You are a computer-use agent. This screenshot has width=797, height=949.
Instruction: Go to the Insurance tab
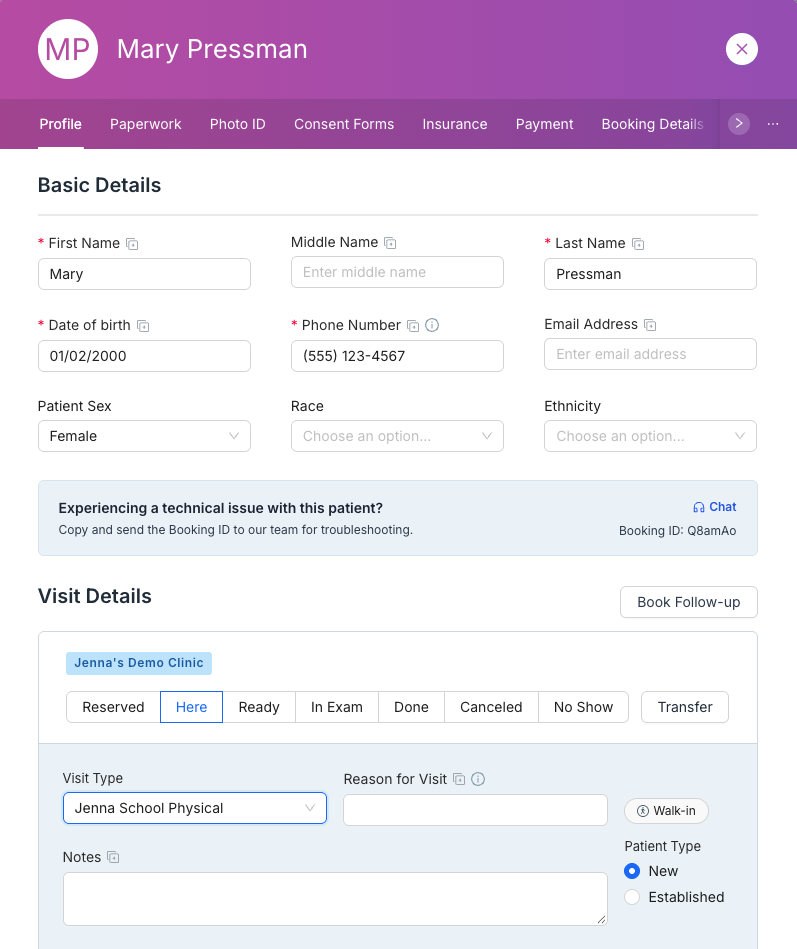pyautogui.click(x=454, y=124)
